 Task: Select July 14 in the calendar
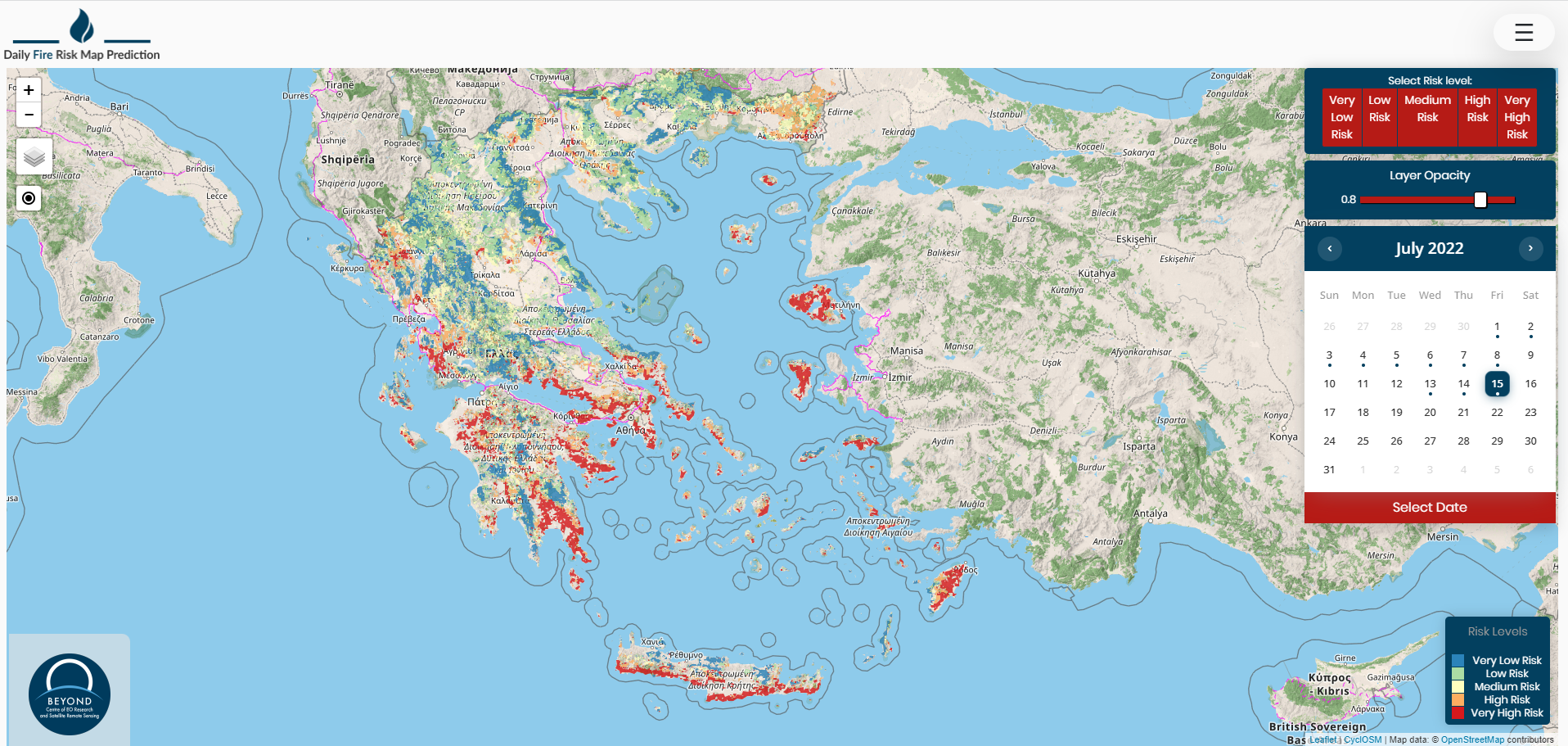1463,384
